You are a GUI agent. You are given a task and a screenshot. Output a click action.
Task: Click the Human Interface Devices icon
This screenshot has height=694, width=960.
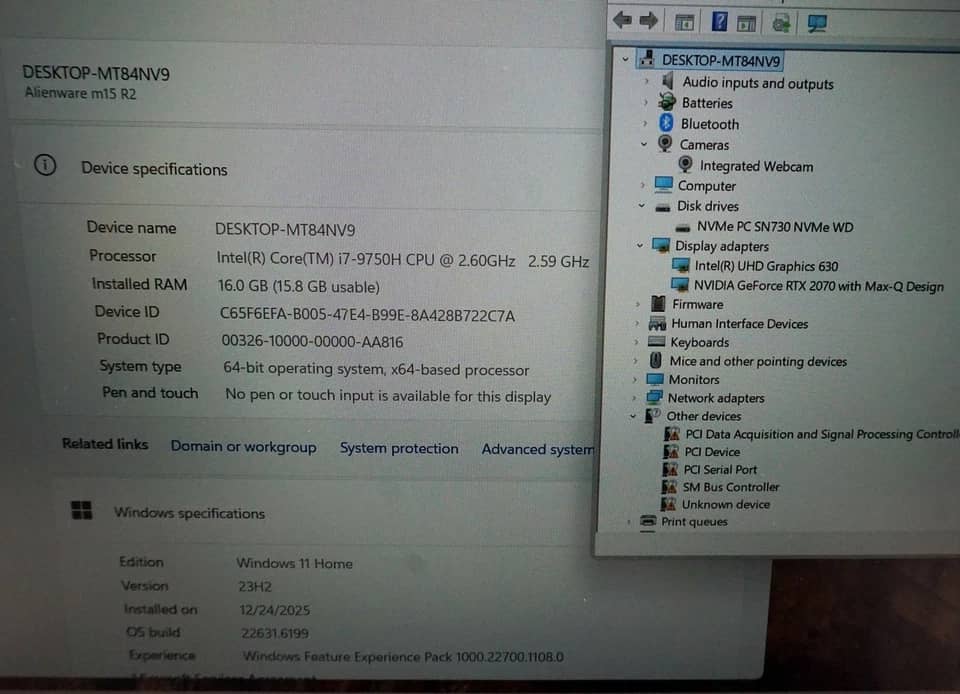tap(657, 323)
